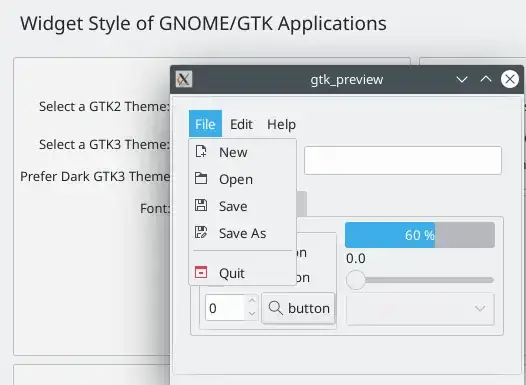Choose Save from the File menu
This screenshot has height=385, width=526.
(243, 206)
